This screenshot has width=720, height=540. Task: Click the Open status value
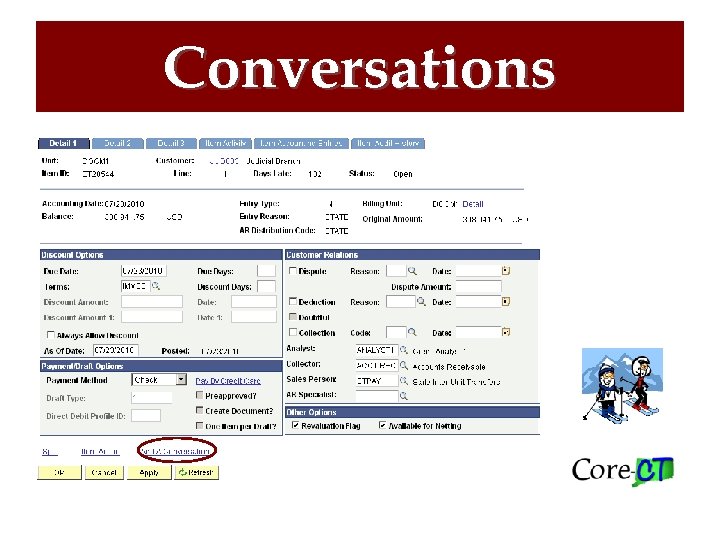click(x=403, y=174)
